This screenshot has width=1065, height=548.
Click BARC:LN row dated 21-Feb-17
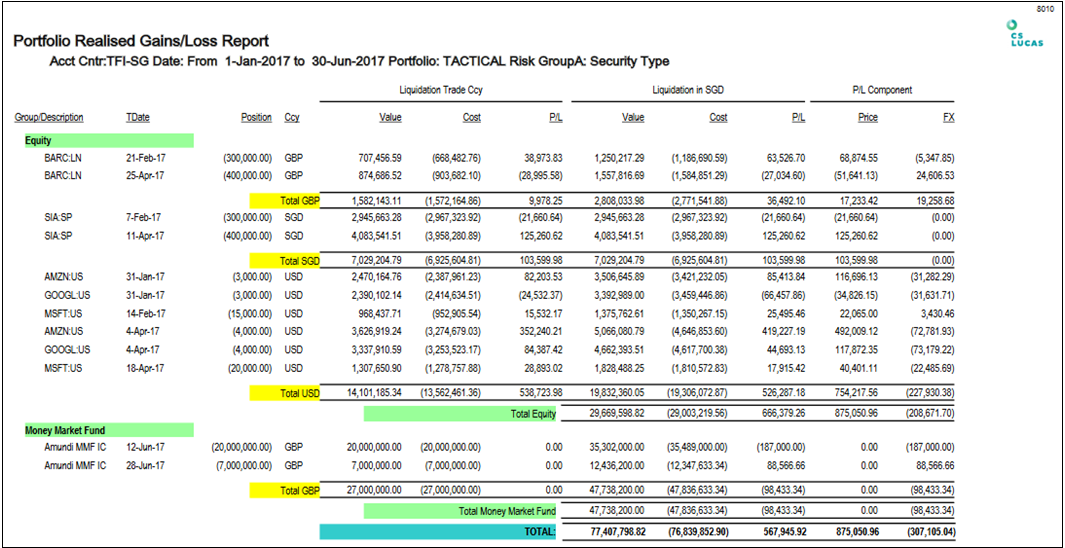[499, 158]
